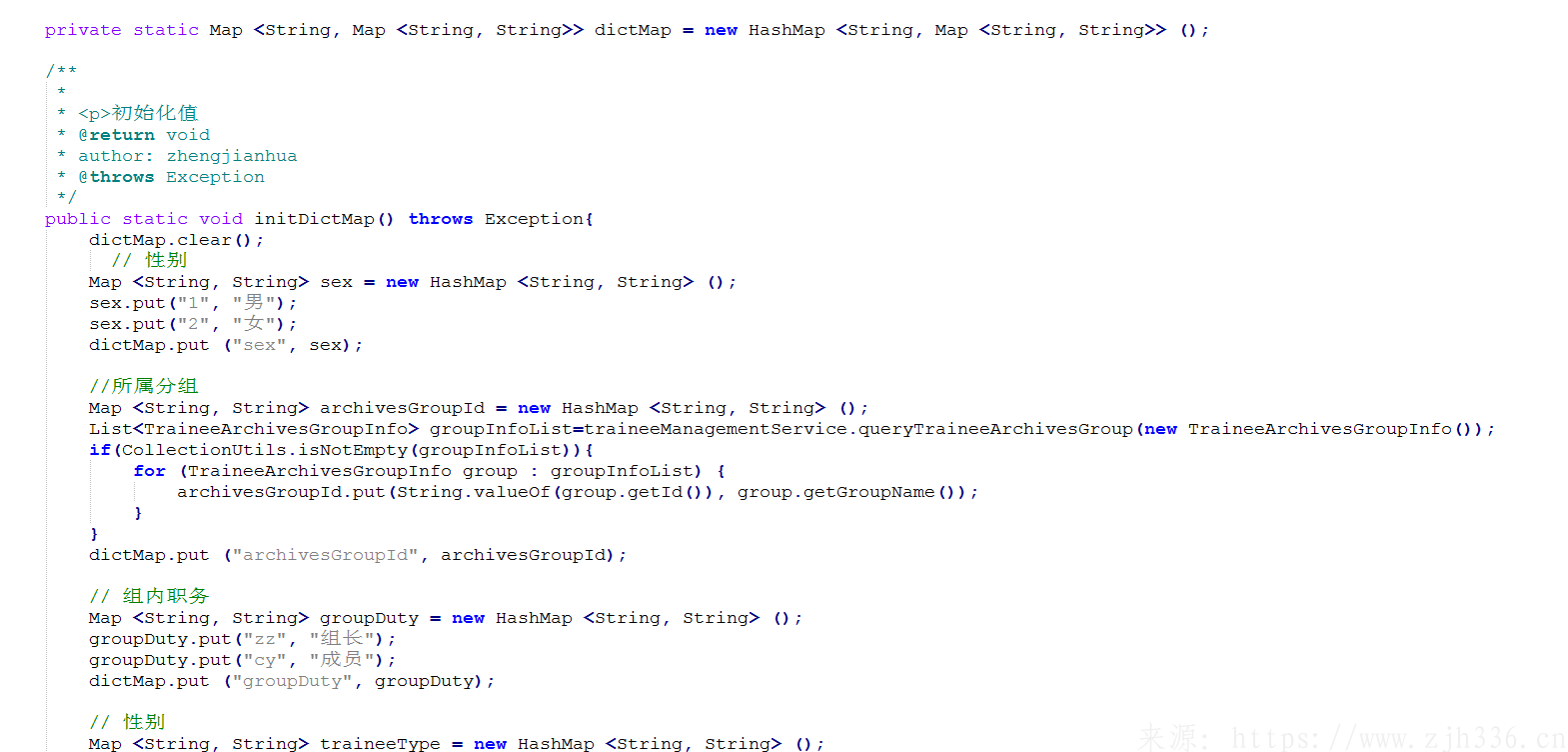The height and width of the screenshot is (752, 1568).
Task: Click the traineeType variable declaration
Action: tap(379, 744)
